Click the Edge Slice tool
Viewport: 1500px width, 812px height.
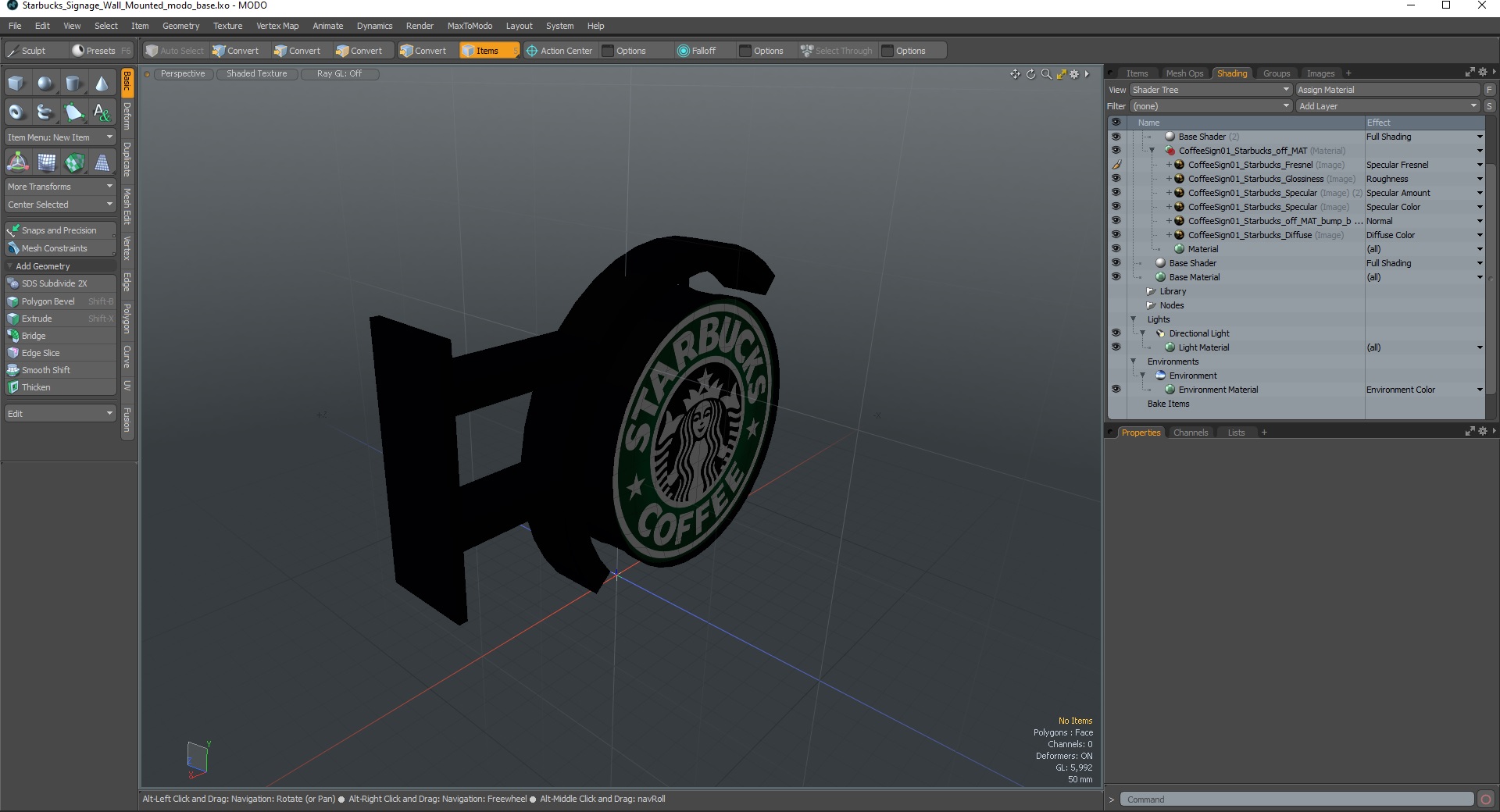pyautogui.click(x=60, y=353)
